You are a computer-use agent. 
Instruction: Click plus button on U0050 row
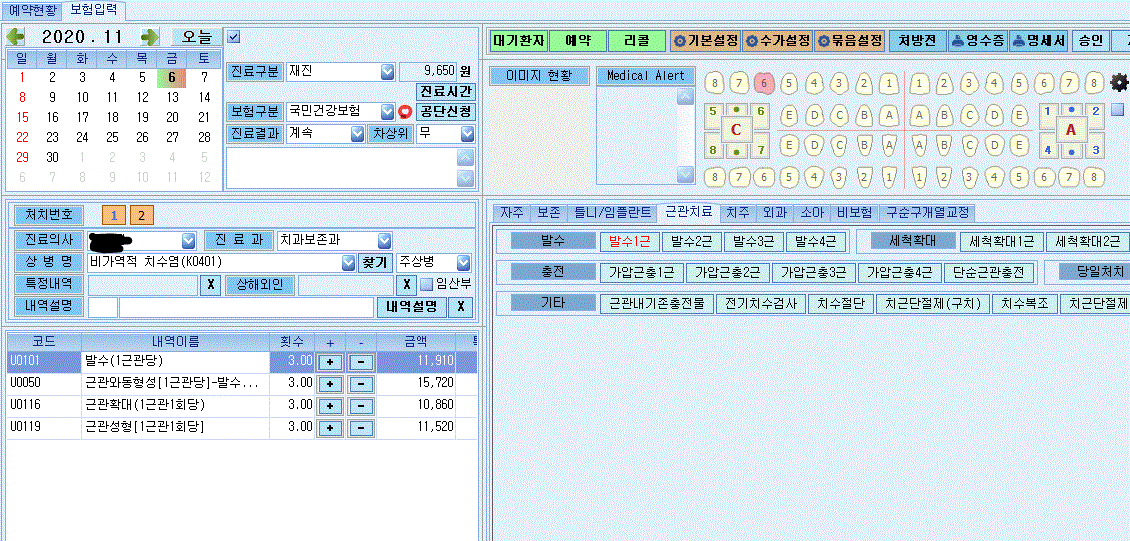click(330, 384)
